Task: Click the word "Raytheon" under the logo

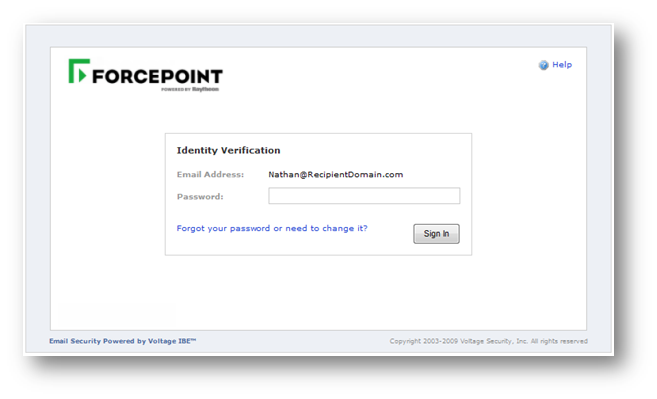Action: tap(205, 89)
